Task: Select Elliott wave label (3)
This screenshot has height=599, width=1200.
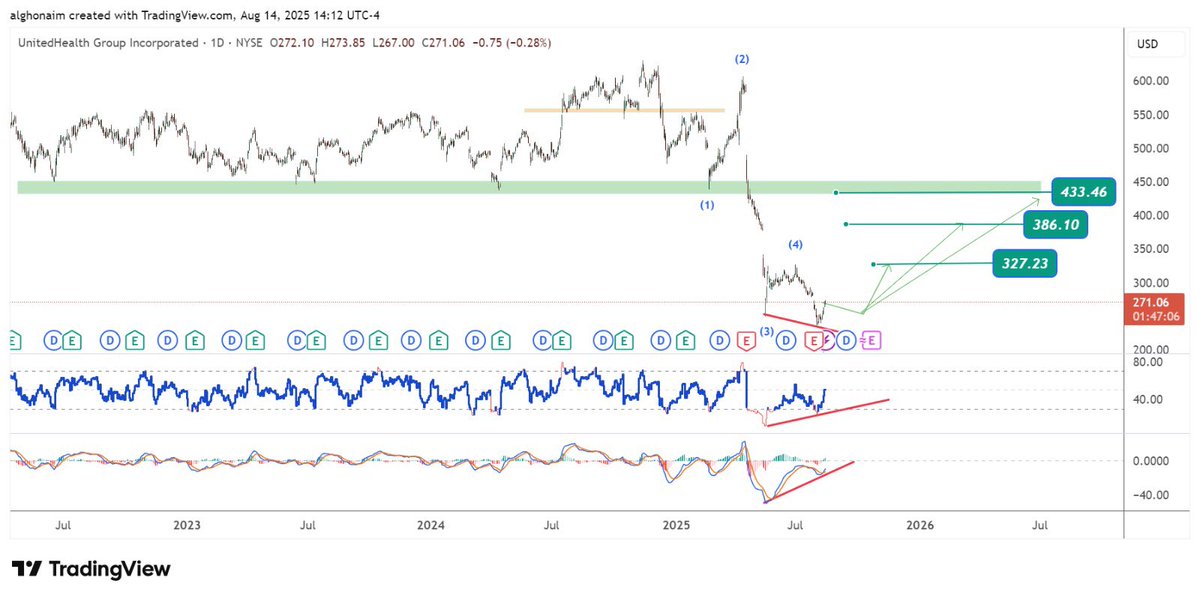Action: (x=766, y=331)
